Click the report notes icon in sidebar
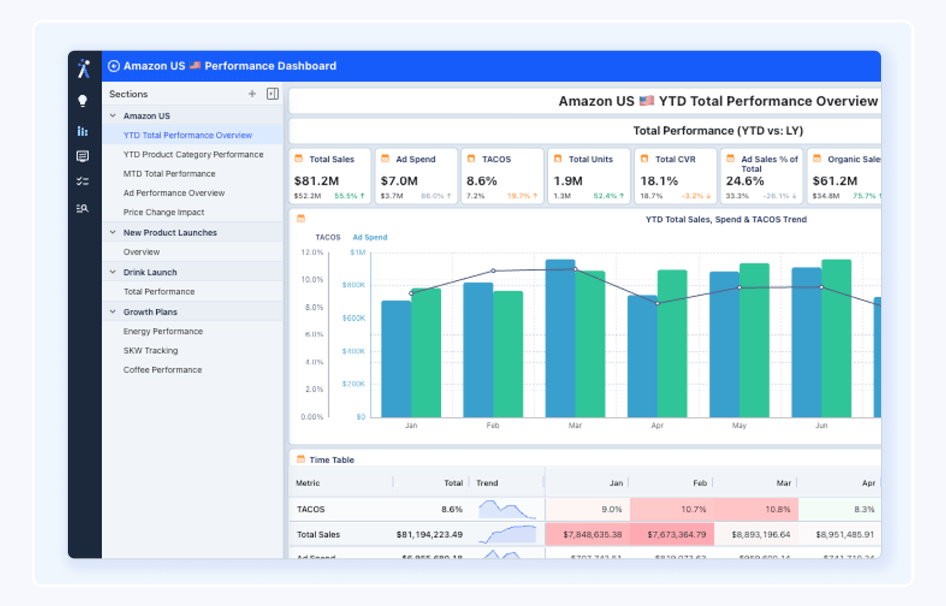946x606 pixels. (x=84, y=157)
